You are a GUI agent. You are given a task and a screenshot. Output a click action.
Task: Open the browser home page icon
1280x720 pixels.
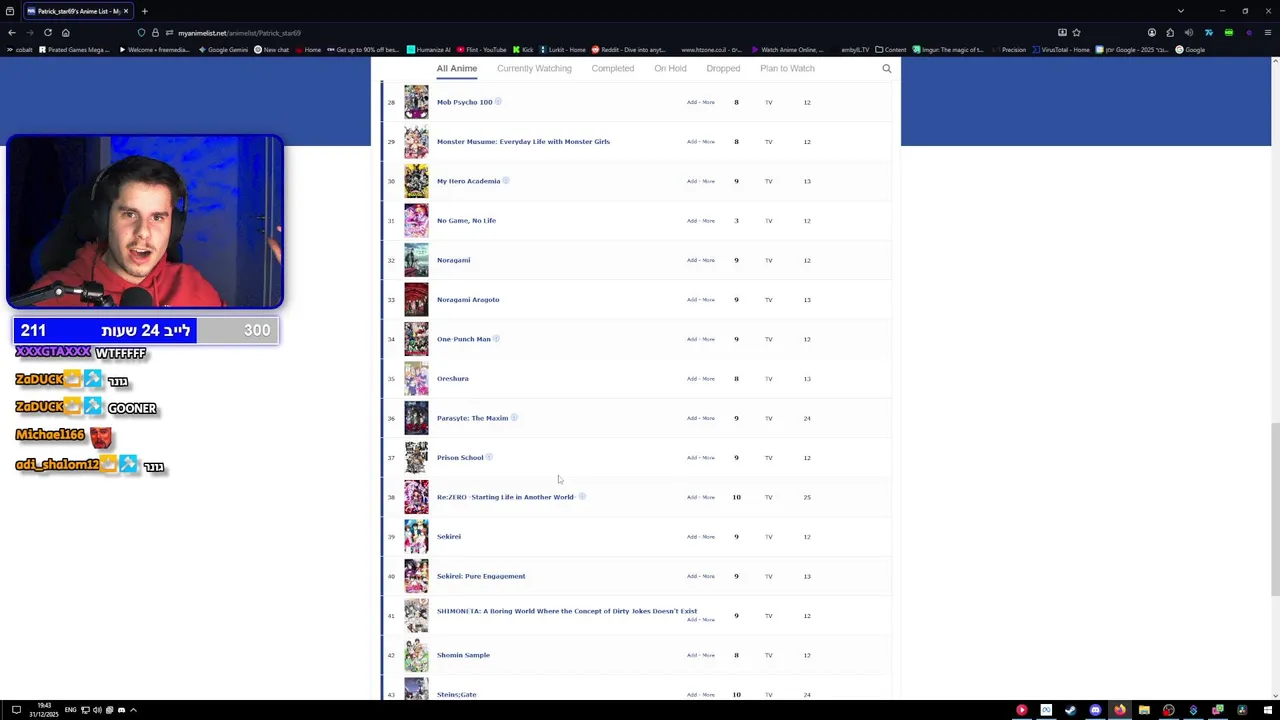tap(66, 33)
